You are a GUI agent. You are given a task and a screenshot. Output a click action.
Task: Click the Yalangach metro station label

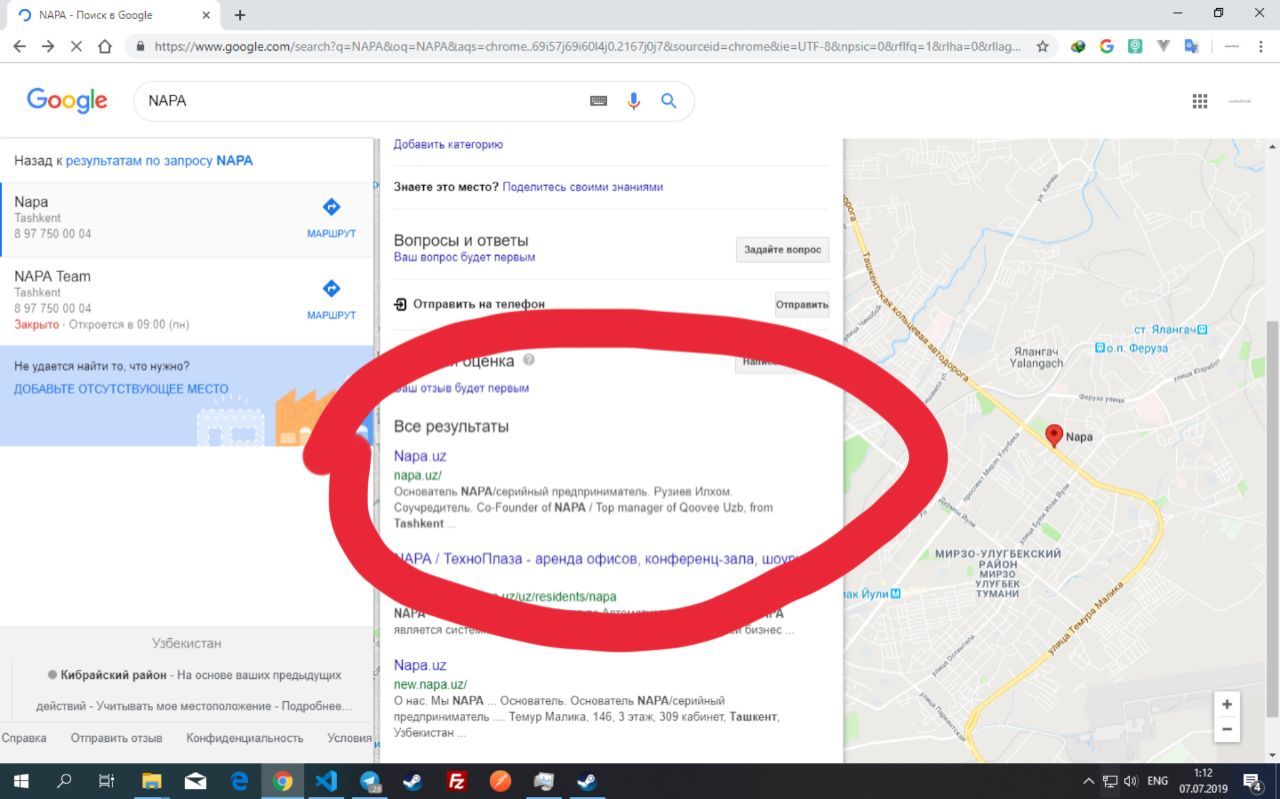click(1170, 329)
